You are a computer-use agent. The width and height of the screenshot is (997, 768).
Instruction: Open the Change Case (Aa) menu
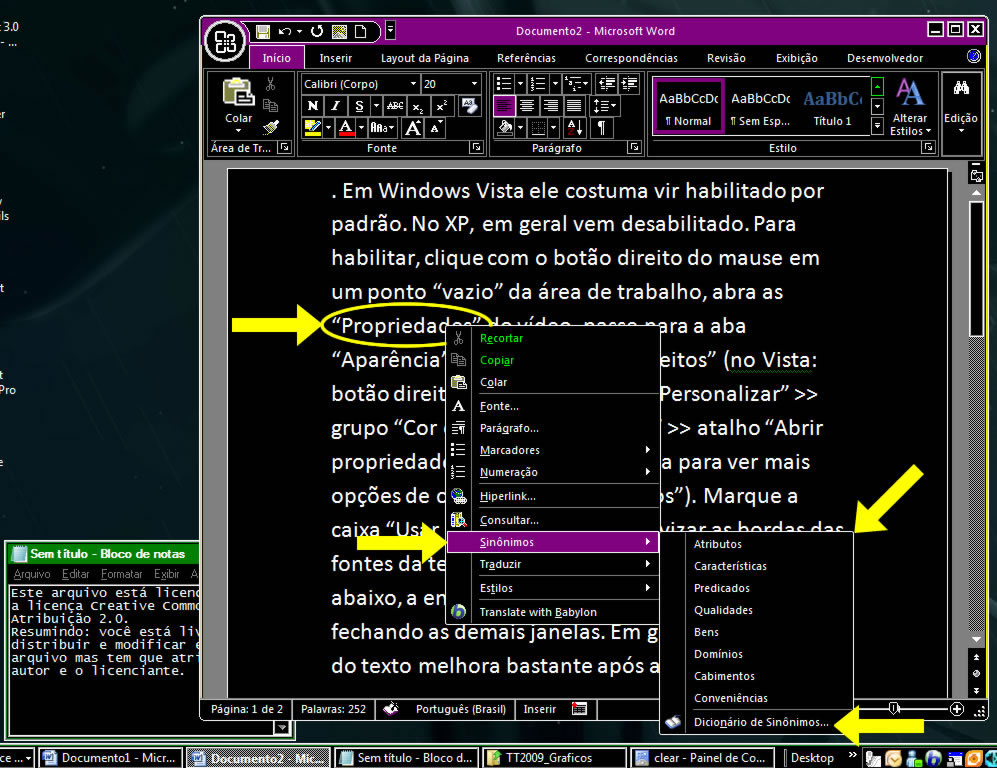click(382, 128)
